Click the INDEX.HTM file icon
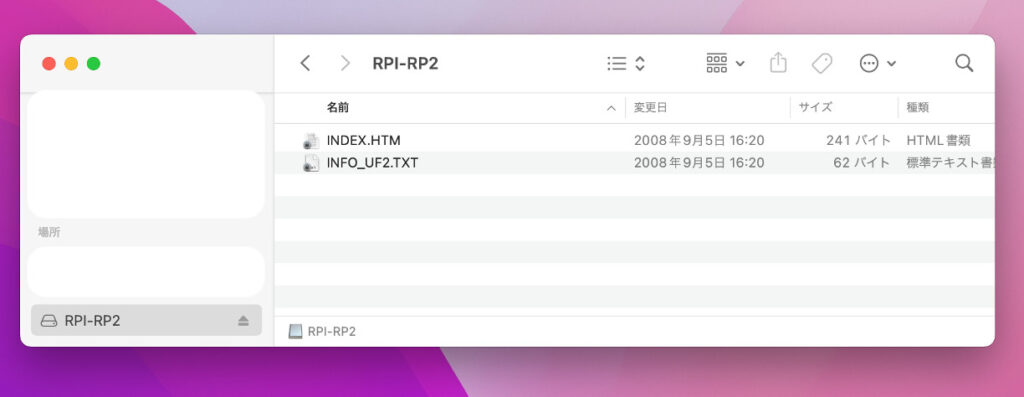Screen dimensions: 1024x397 point(312,140)
